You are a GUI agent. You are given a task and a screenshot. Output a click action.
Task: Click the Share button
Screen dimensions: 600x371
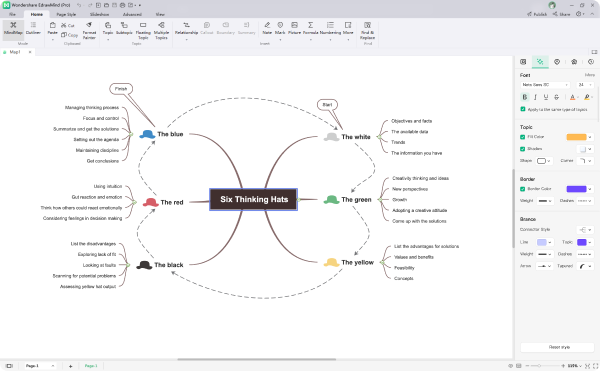(x=561, y=14)
